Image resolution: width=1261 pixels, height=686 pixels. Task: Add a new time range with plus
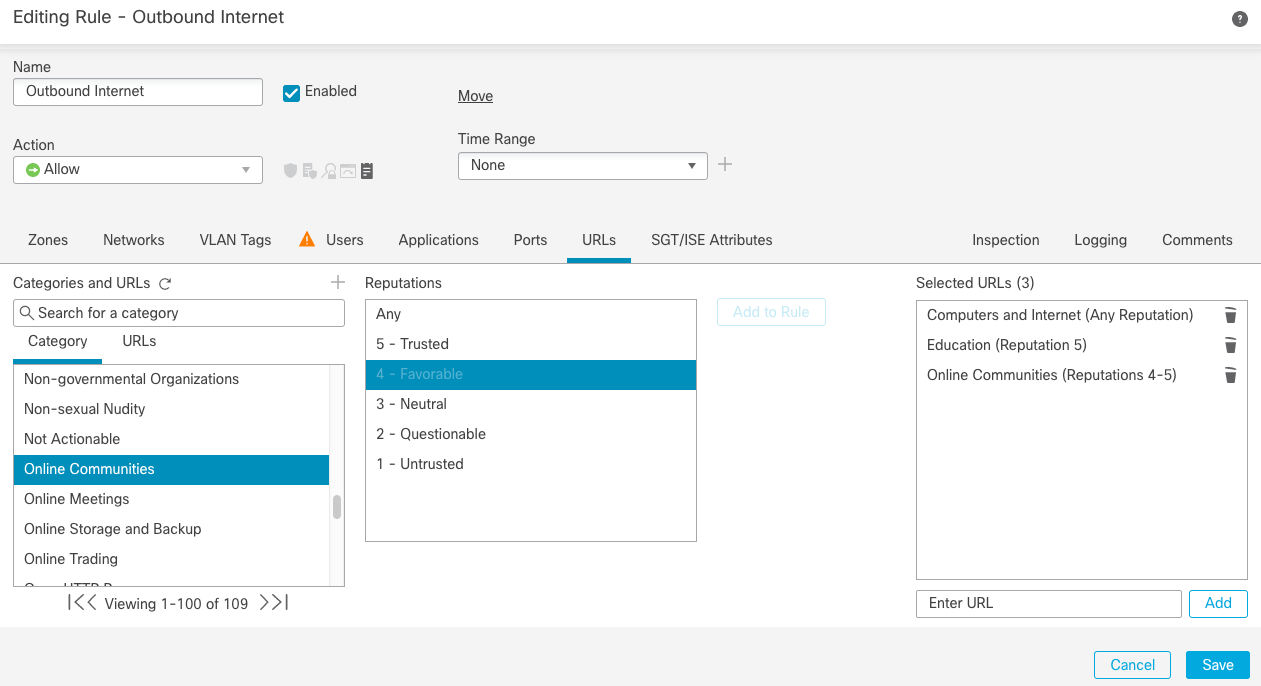(725, 164)
